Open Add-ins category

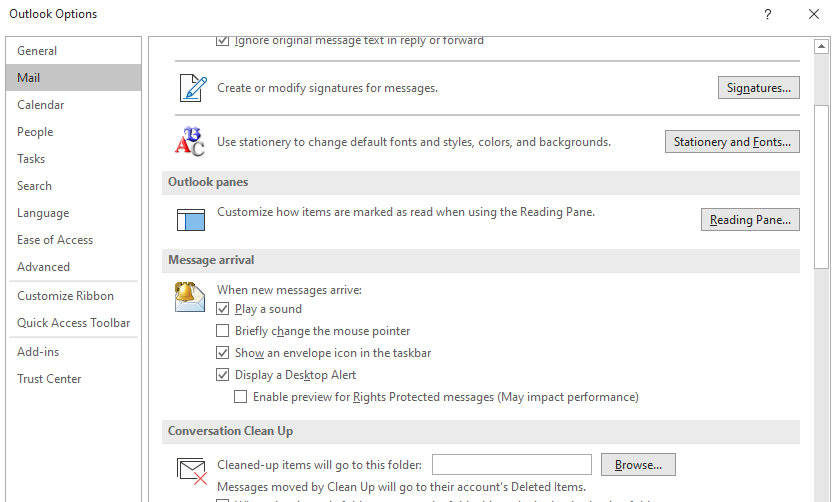(74, 352)
